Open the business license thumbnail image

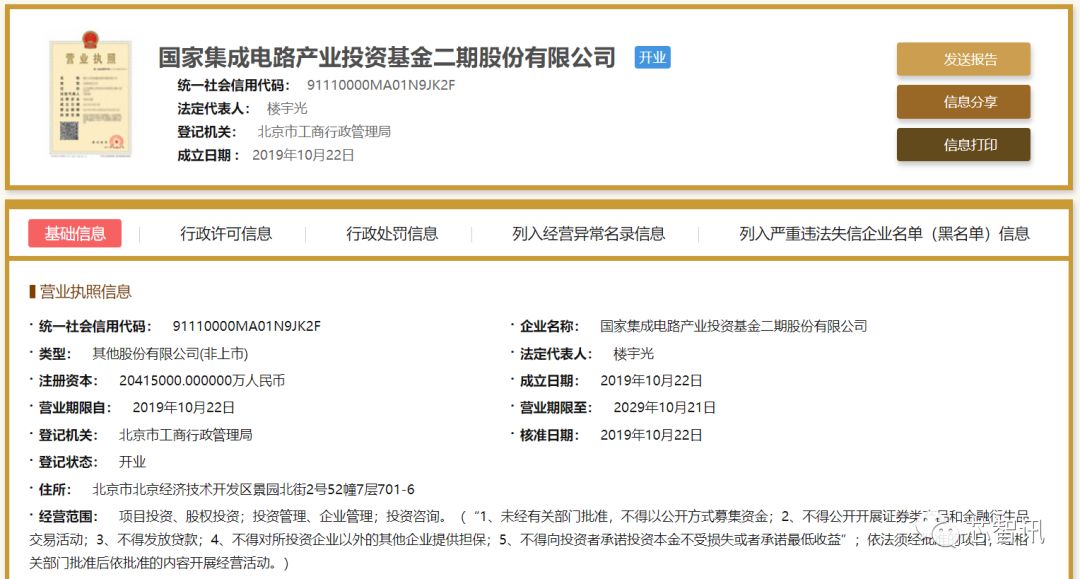point(90,94)
